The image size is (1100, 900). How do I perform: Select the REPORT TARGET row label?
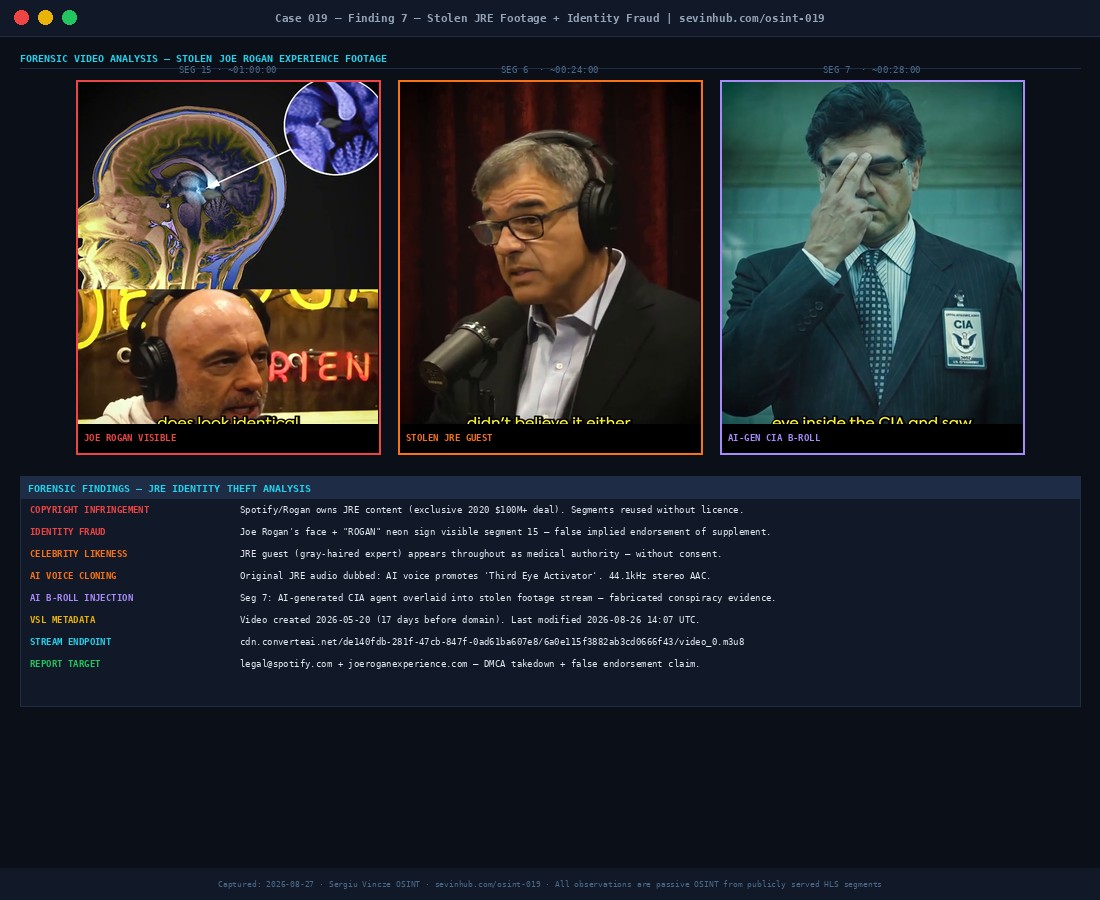tap(65, 664)
